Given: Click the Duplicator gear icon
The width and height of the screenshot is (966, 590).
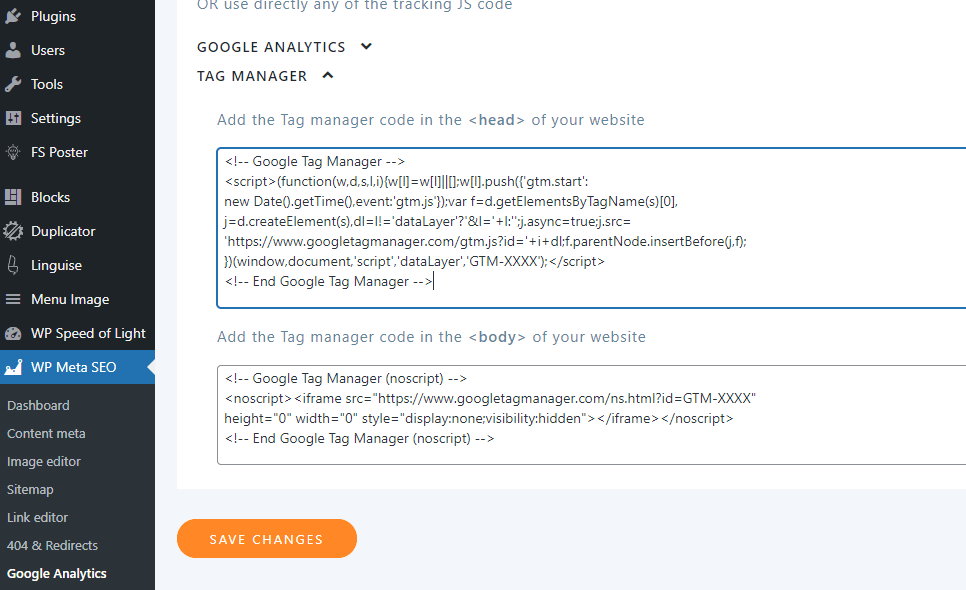Looking at the screenshot, I should (x=13, y=231).
